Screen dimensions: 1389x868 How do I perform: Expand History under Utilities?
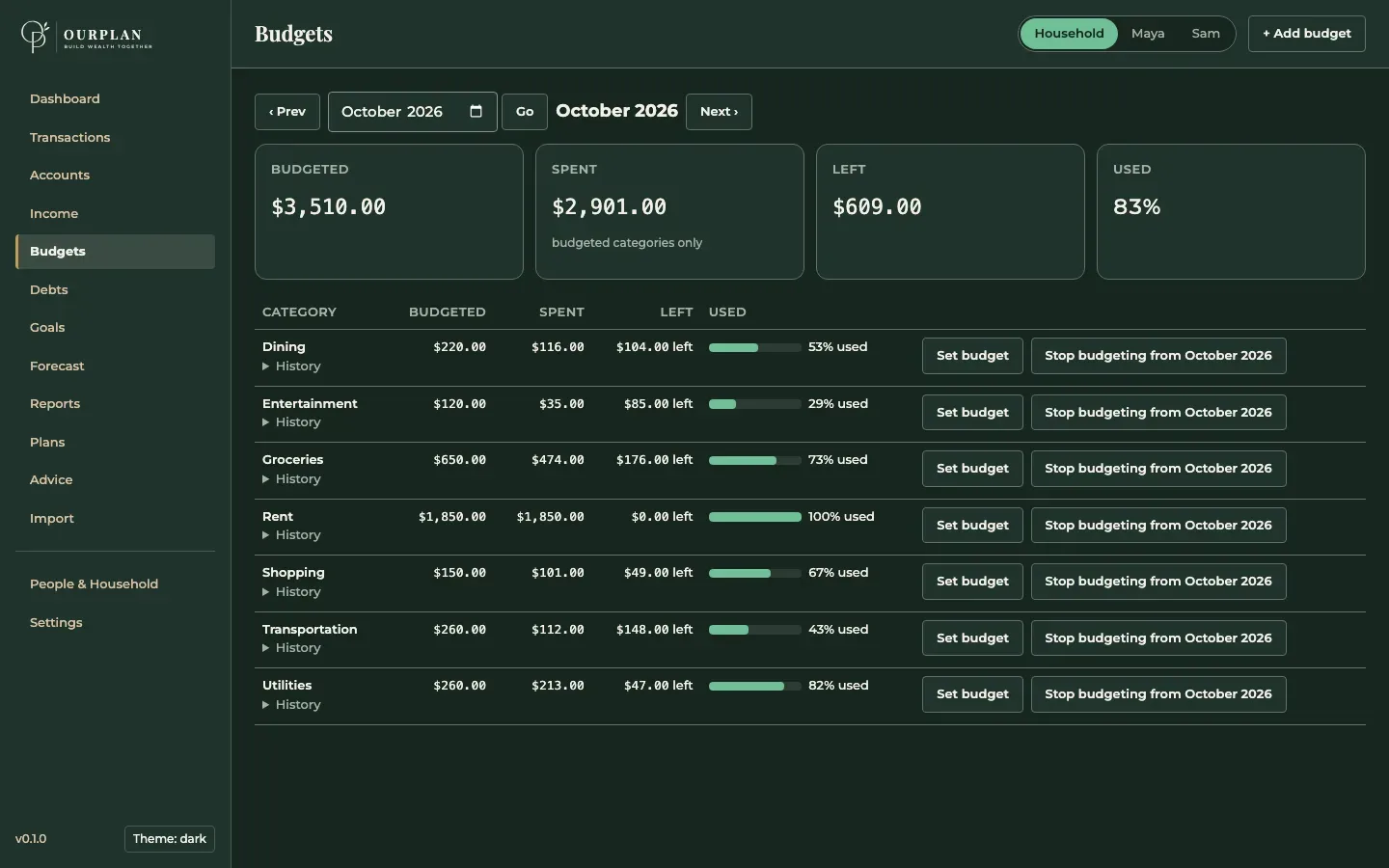coord(291,705)
